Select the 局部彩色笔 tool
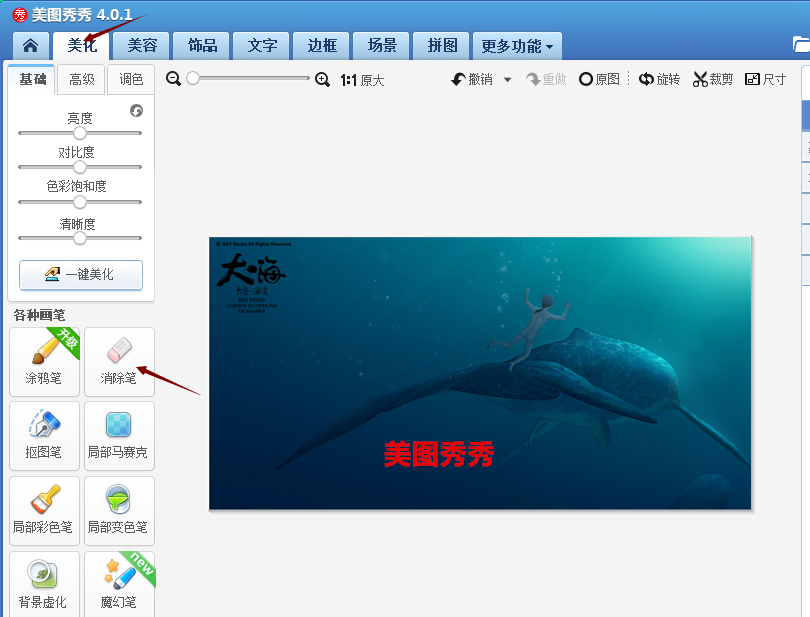The image size is (810, 617). (x=44, y=511)
